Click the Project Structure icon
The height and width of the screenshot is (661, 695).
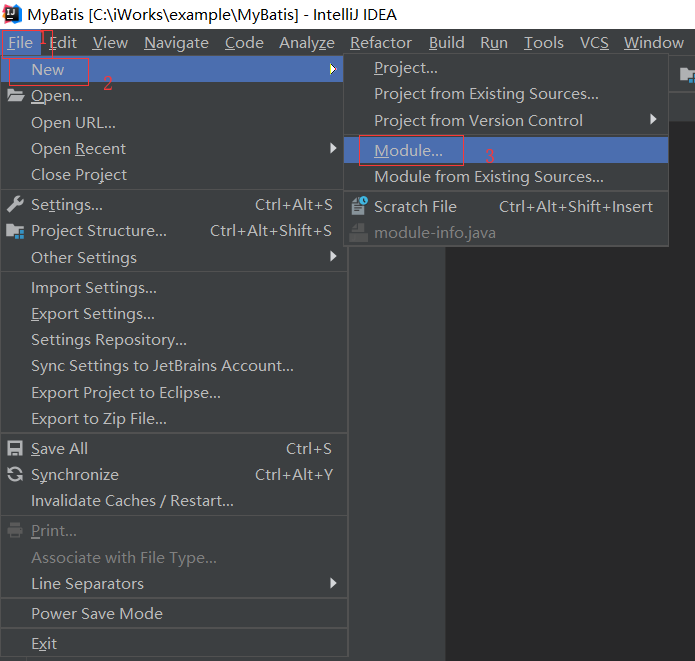coord(15,231)
